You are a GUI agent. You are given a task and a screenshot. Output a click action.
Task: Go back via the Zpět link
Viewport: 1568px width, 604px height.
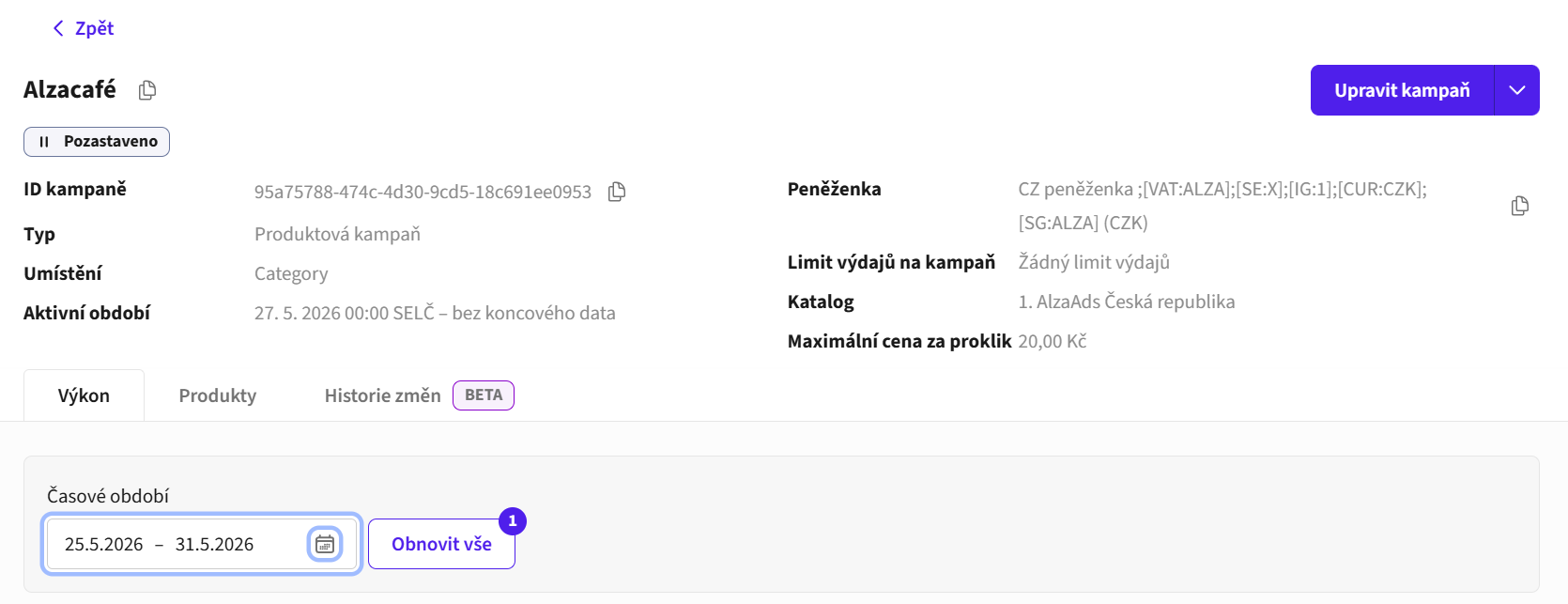coord(83,28)
